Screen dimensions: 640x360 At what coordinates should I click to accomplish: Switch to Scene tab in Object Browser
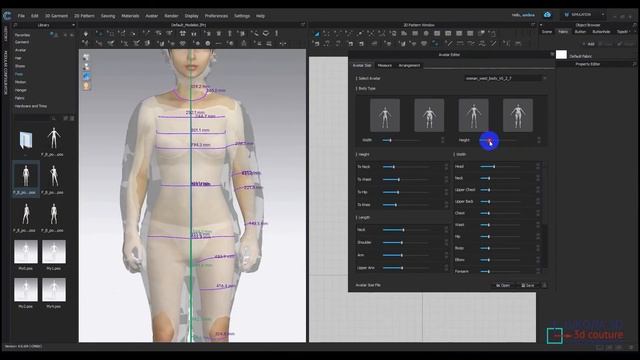[547, 32]
